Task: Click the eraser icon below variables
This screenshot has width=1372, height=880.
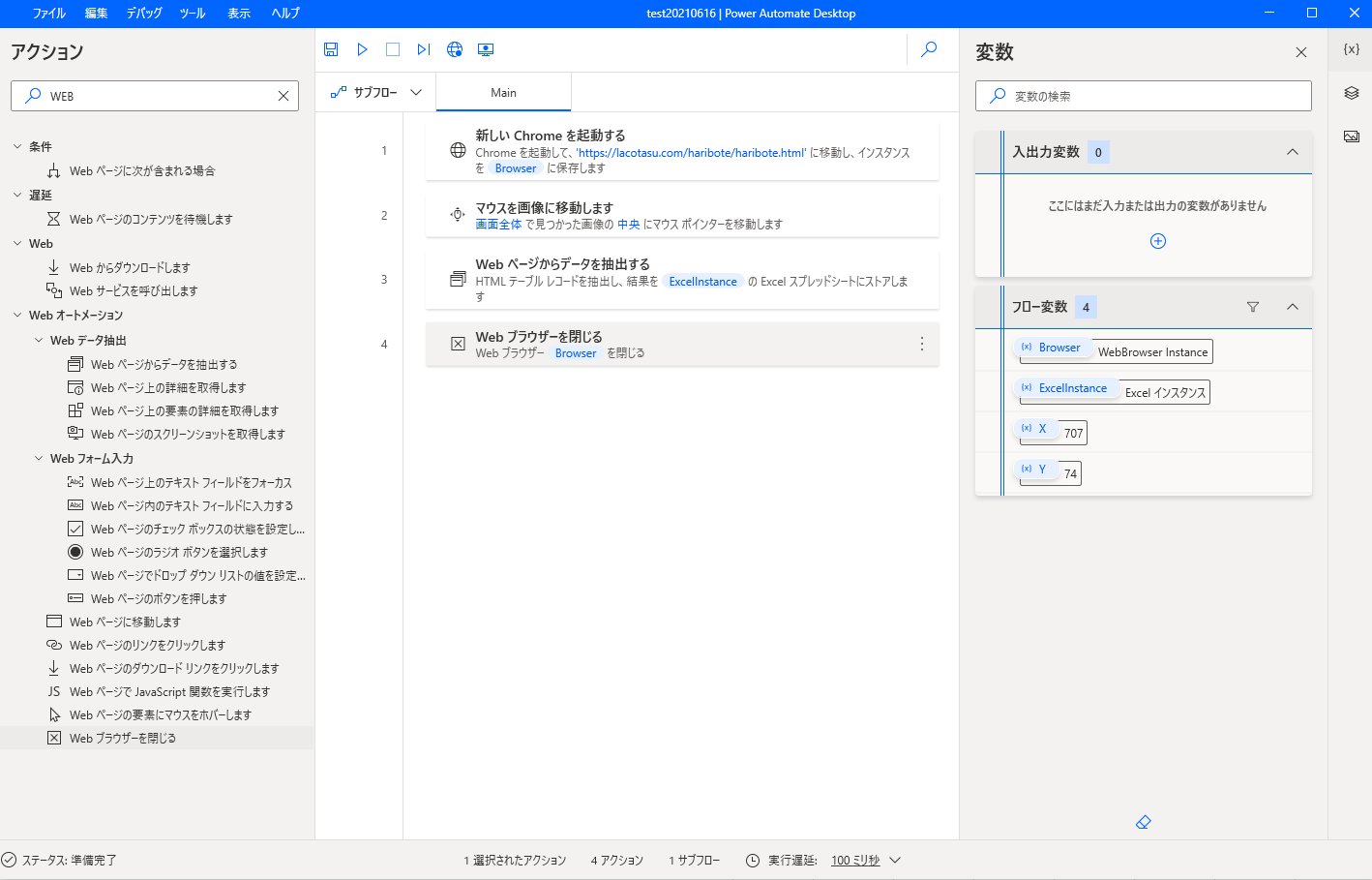Action: [x=1143, y=822]
